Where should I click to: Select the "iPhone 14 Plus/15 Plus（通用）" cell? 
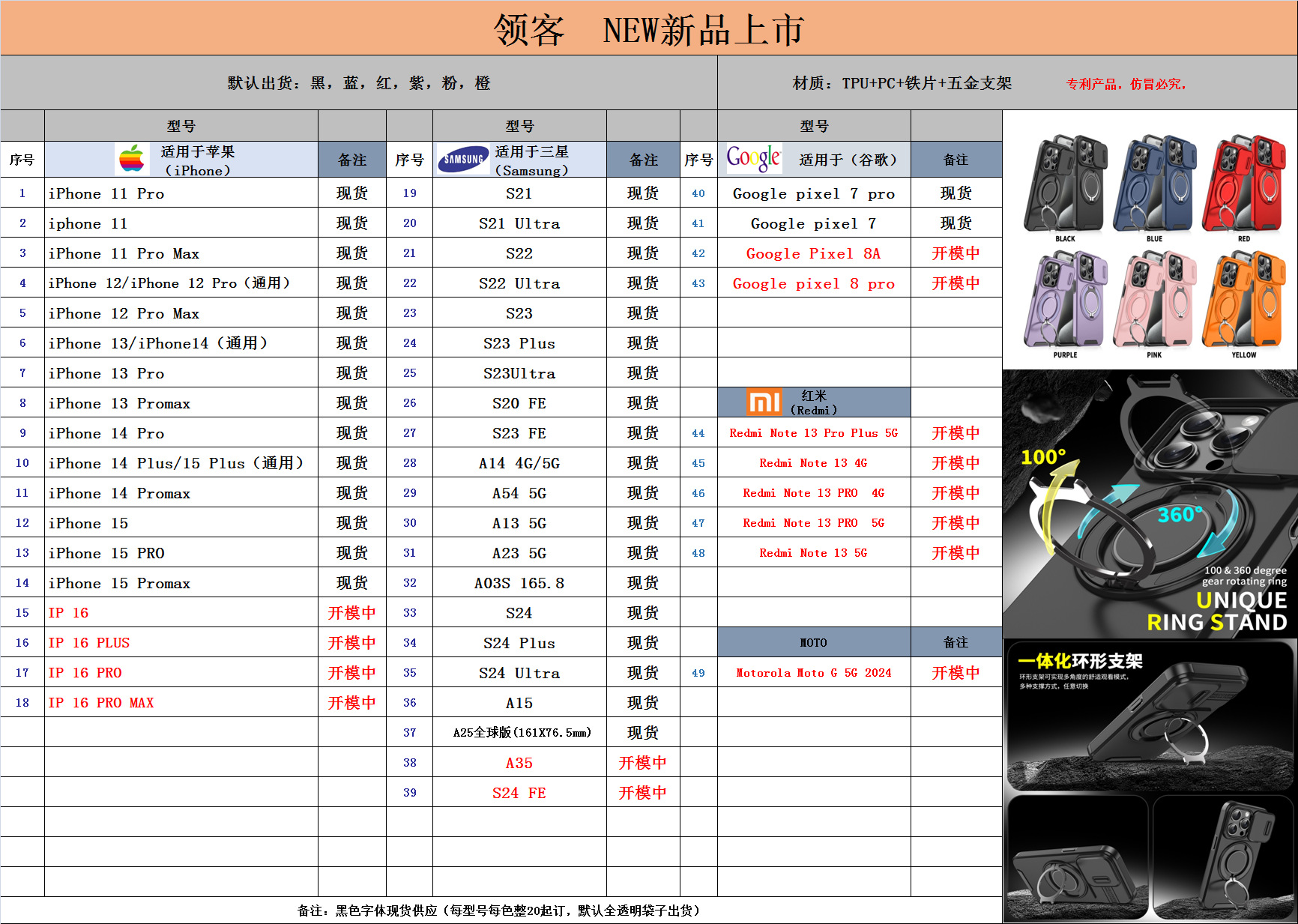(x=181, y=462)
